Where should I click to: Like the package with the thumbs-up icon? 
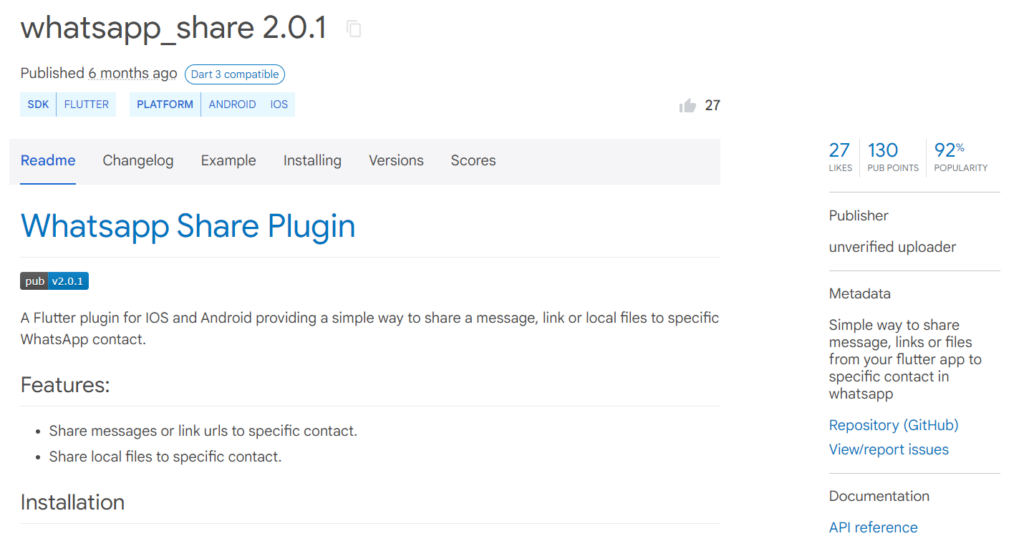(x=687, y=106)
